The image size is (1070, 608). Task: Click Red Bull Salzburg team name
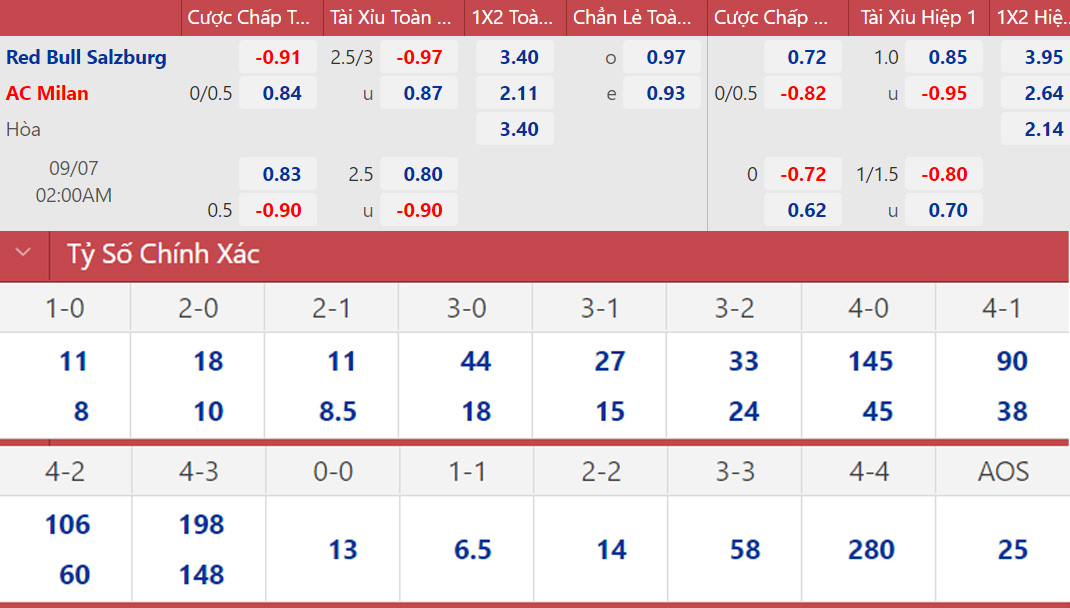tap(86, 57)
